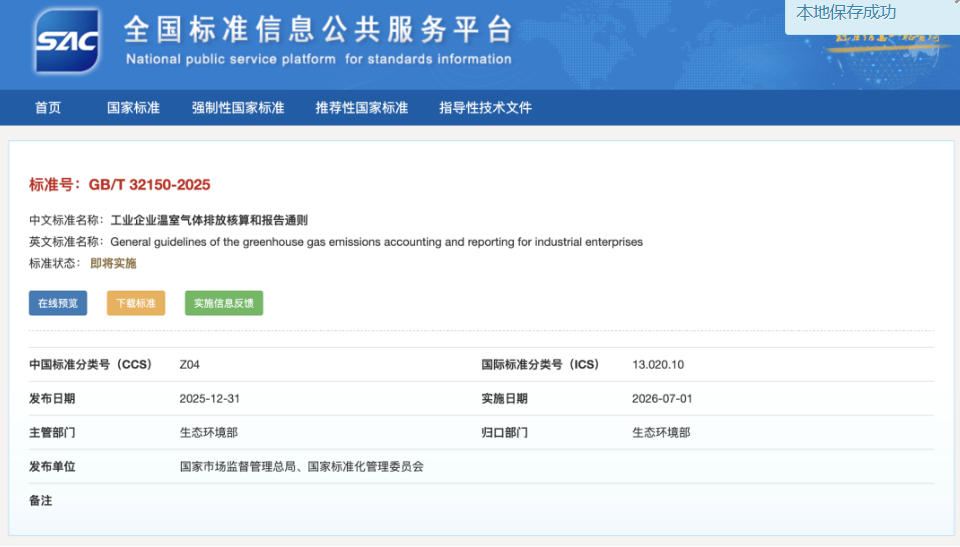Switch to 指导性技术文件 in the navigation bar
This screenshot has width=960, height=547.
[x=485, y=108]
